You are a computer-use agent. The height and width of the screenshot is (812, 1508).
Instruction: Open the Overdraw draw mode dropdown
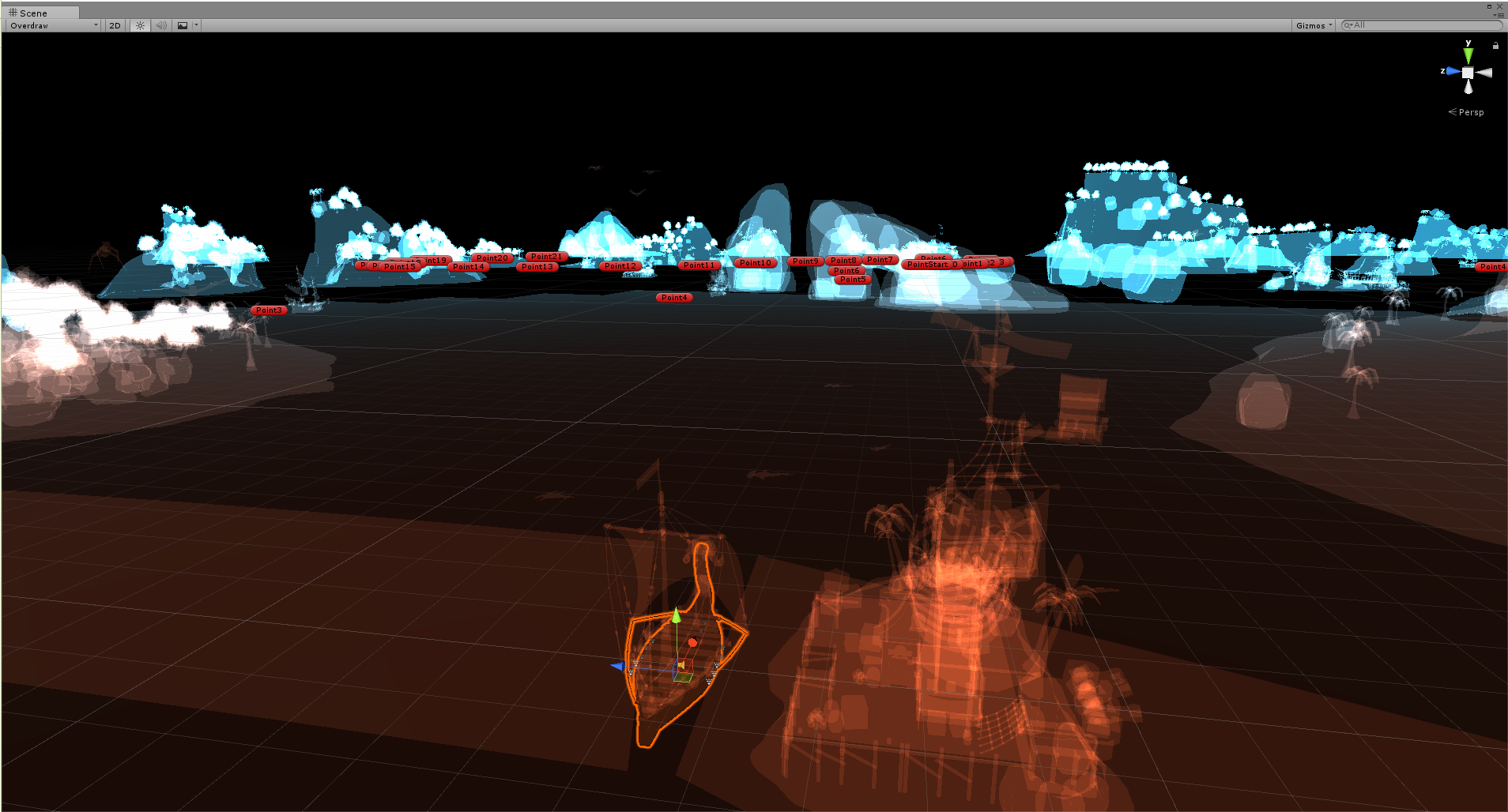(53, 25)
